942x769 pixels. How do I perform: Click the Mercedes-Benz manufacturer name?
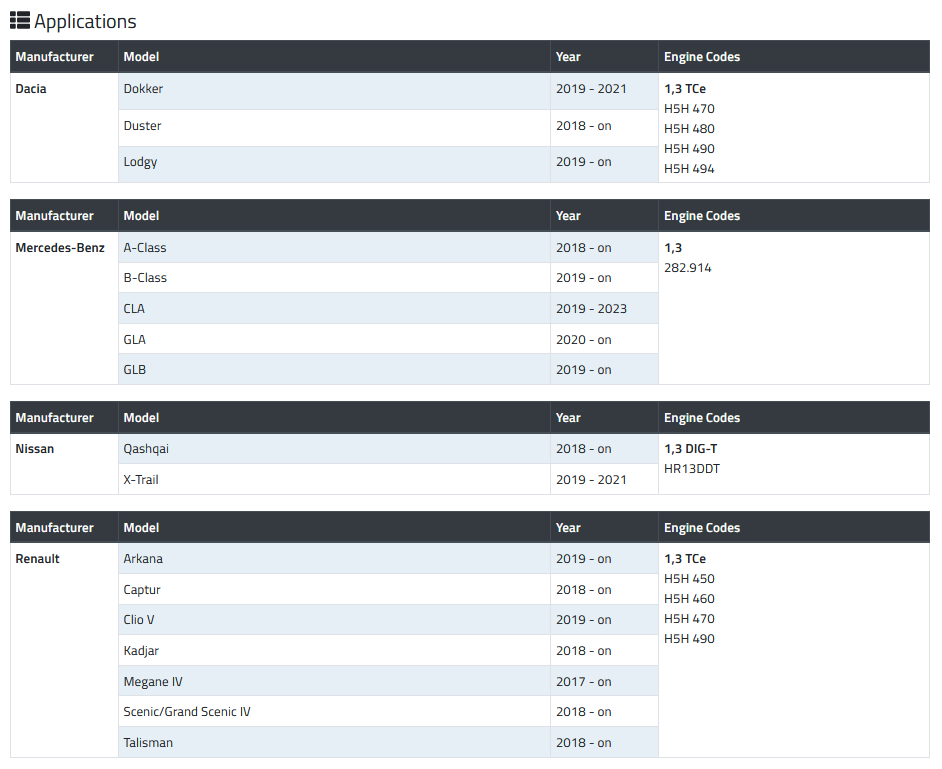point(60,248)
